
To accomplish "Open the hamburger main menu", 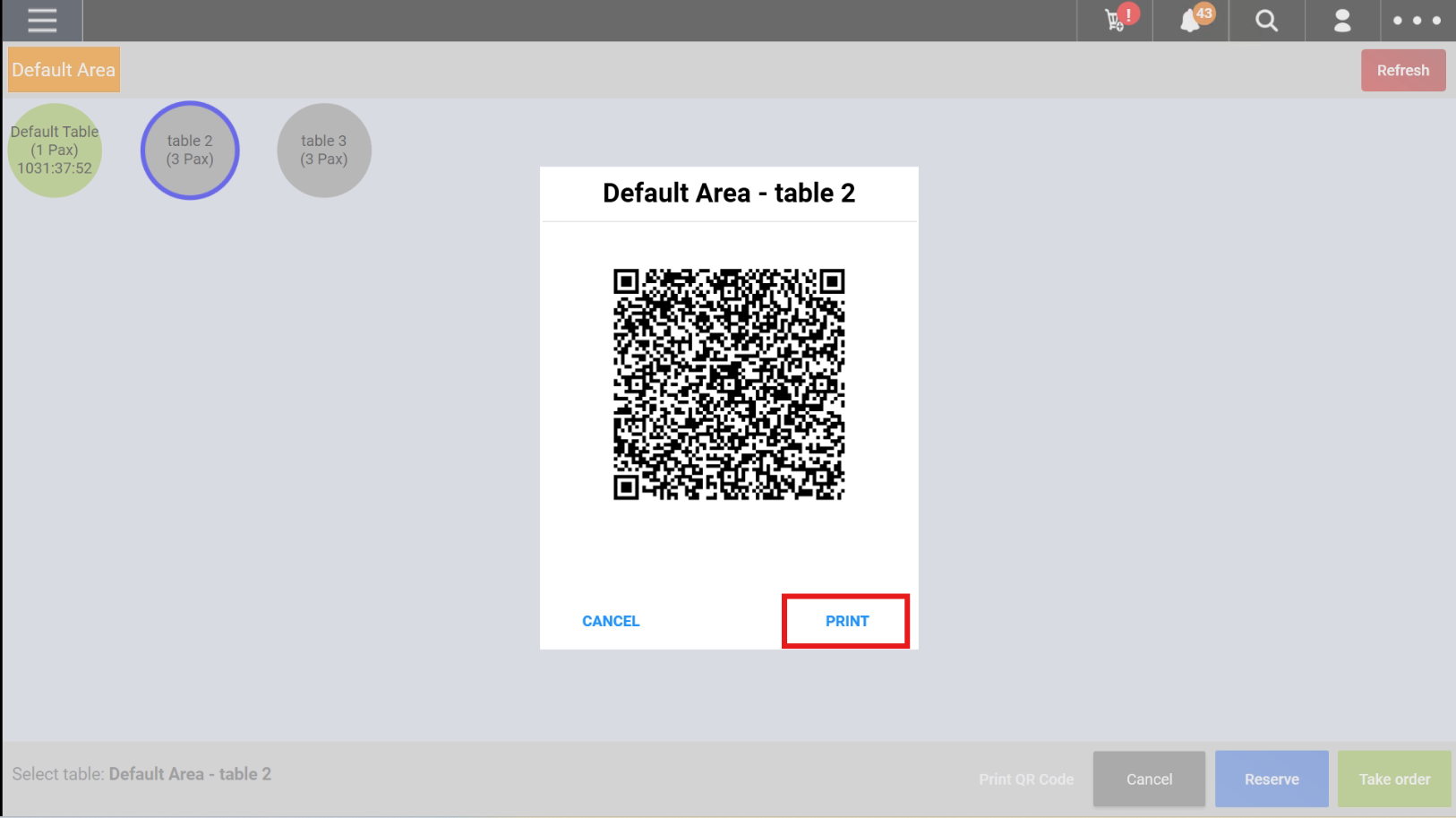I will coord(42,21).
